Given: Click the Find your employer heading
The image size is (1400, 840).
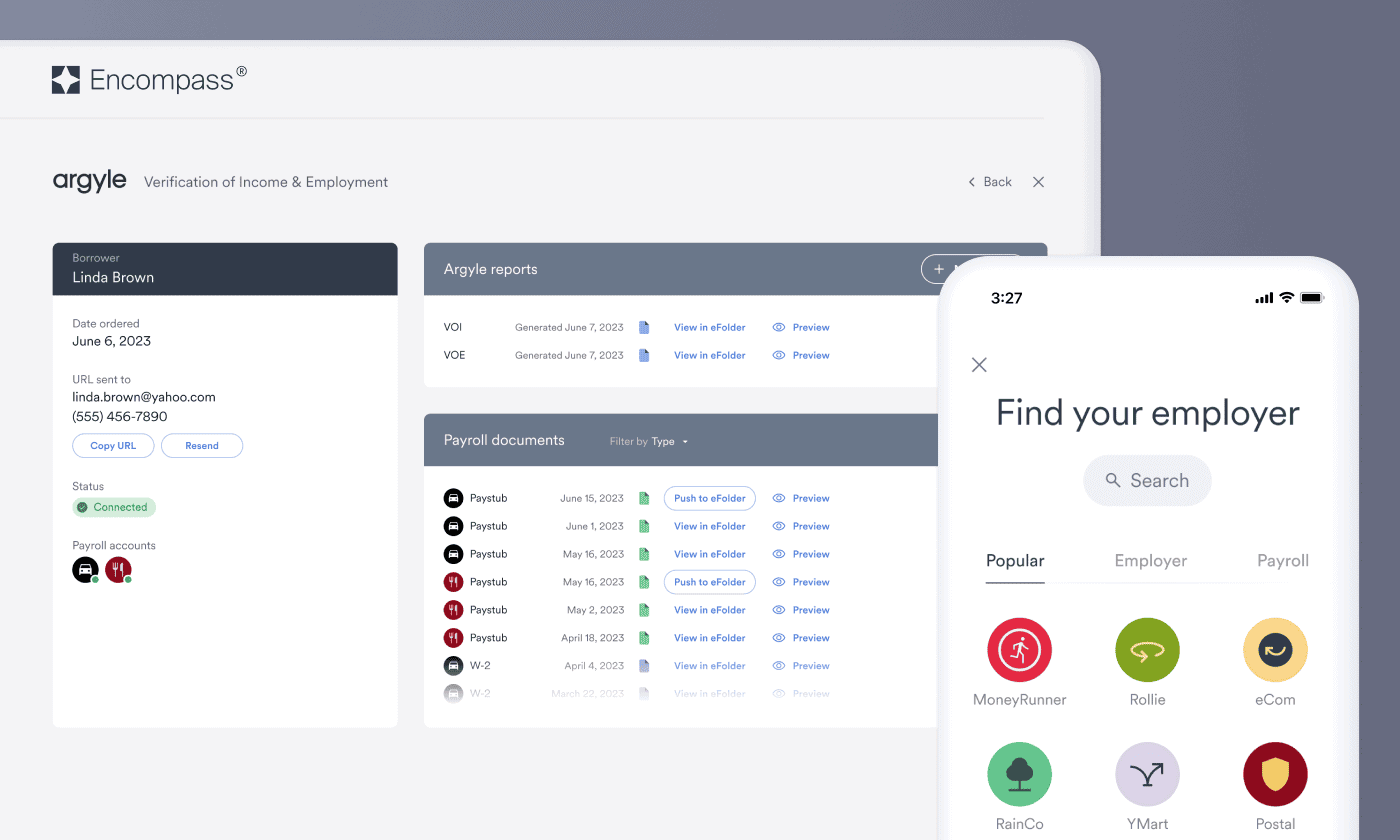Looking at the screenshot, I should (x=1147, y=413).
